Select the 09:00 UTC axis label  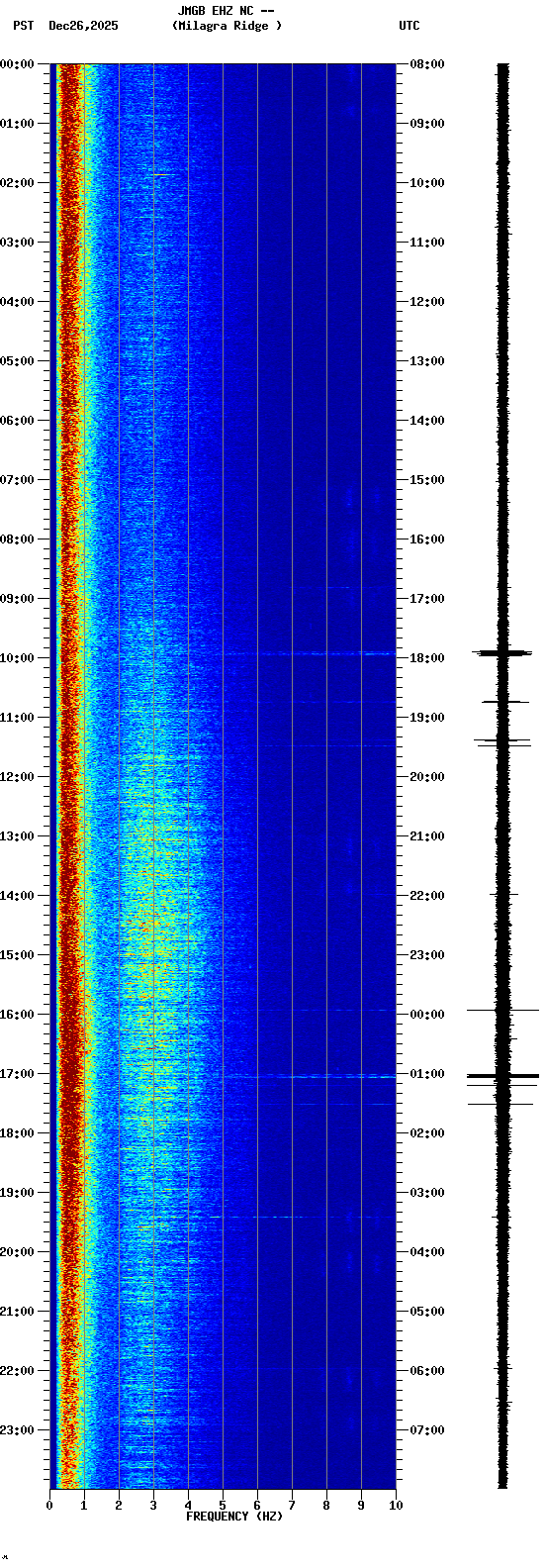(x=427, y=124)
